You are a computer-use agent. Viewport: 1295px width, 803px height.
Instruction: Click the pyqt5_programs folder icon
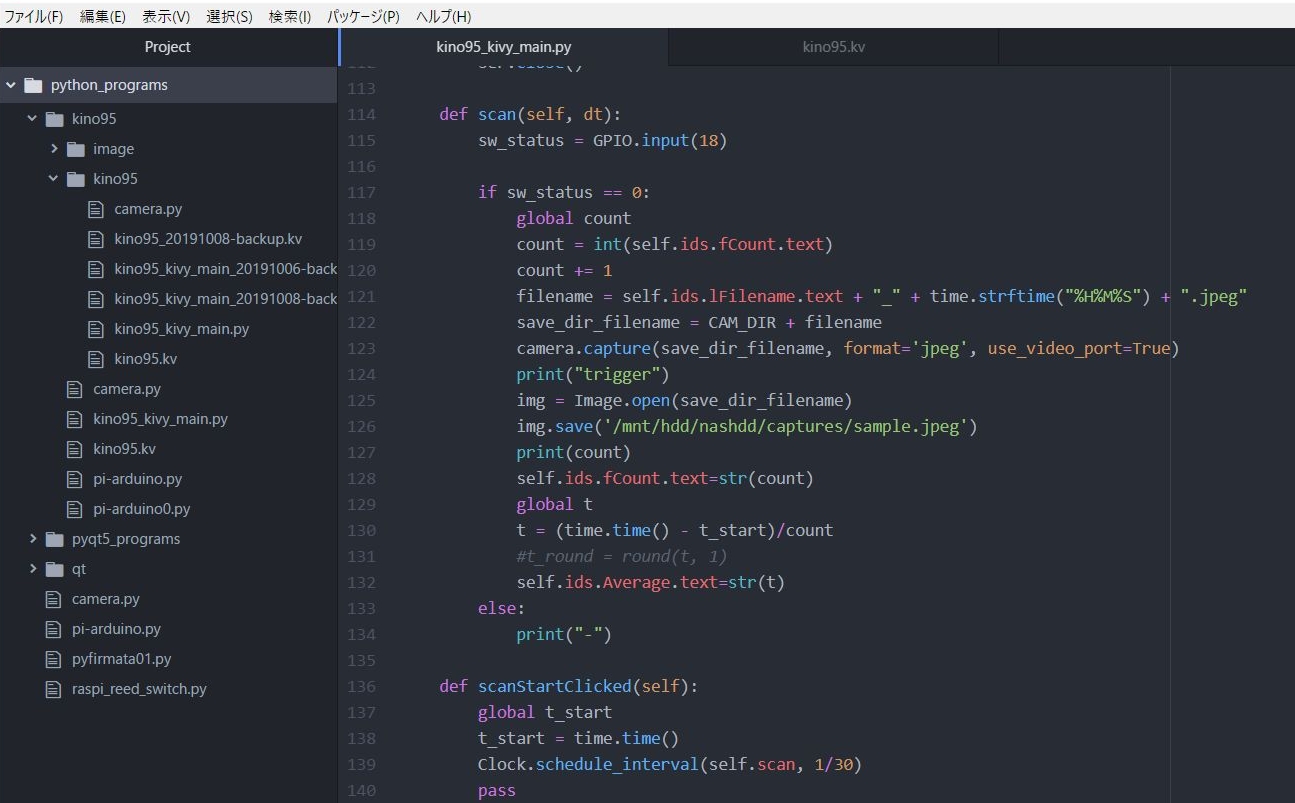[54, 539]
